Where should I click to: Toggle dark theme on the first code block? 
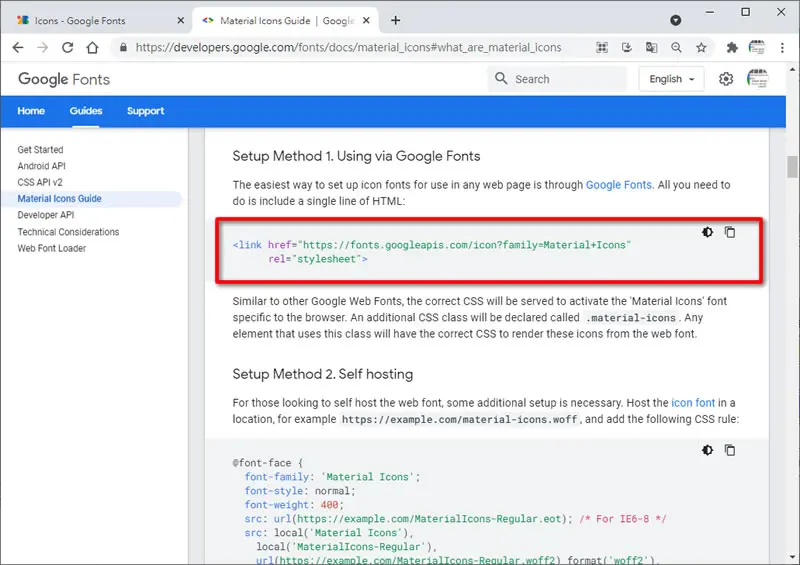pos(707,232)
